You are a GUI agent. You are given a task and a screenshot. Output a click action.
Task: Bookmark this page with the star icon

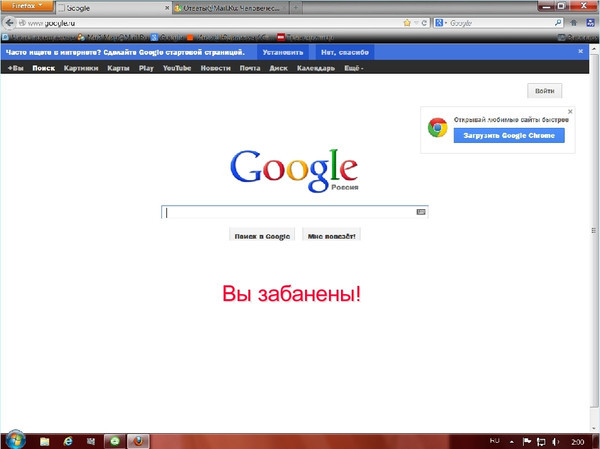(407, 23)
